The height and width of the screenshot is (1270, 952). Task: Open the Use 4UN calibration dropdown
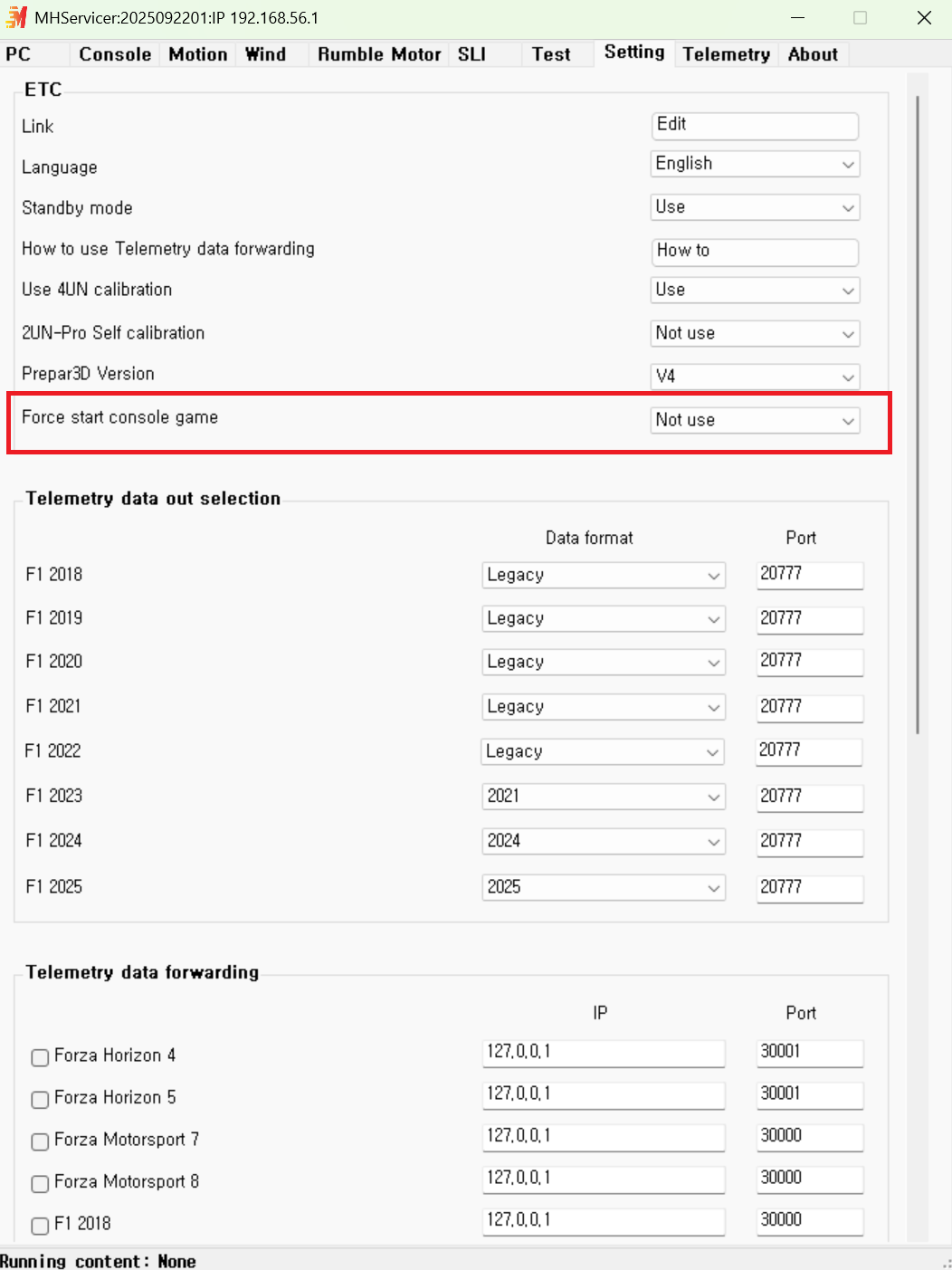[x=755, y=290]
